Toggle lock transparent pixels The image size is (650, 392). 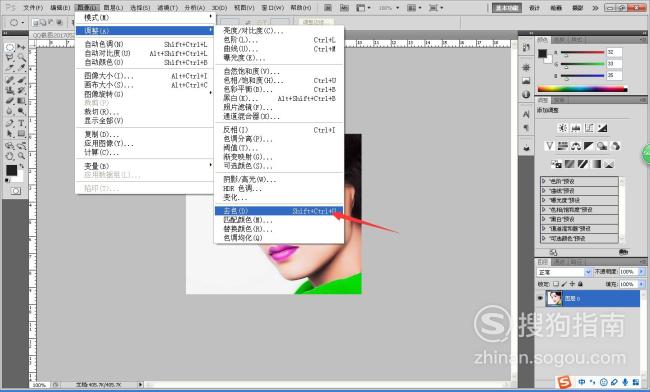point(556,284)
